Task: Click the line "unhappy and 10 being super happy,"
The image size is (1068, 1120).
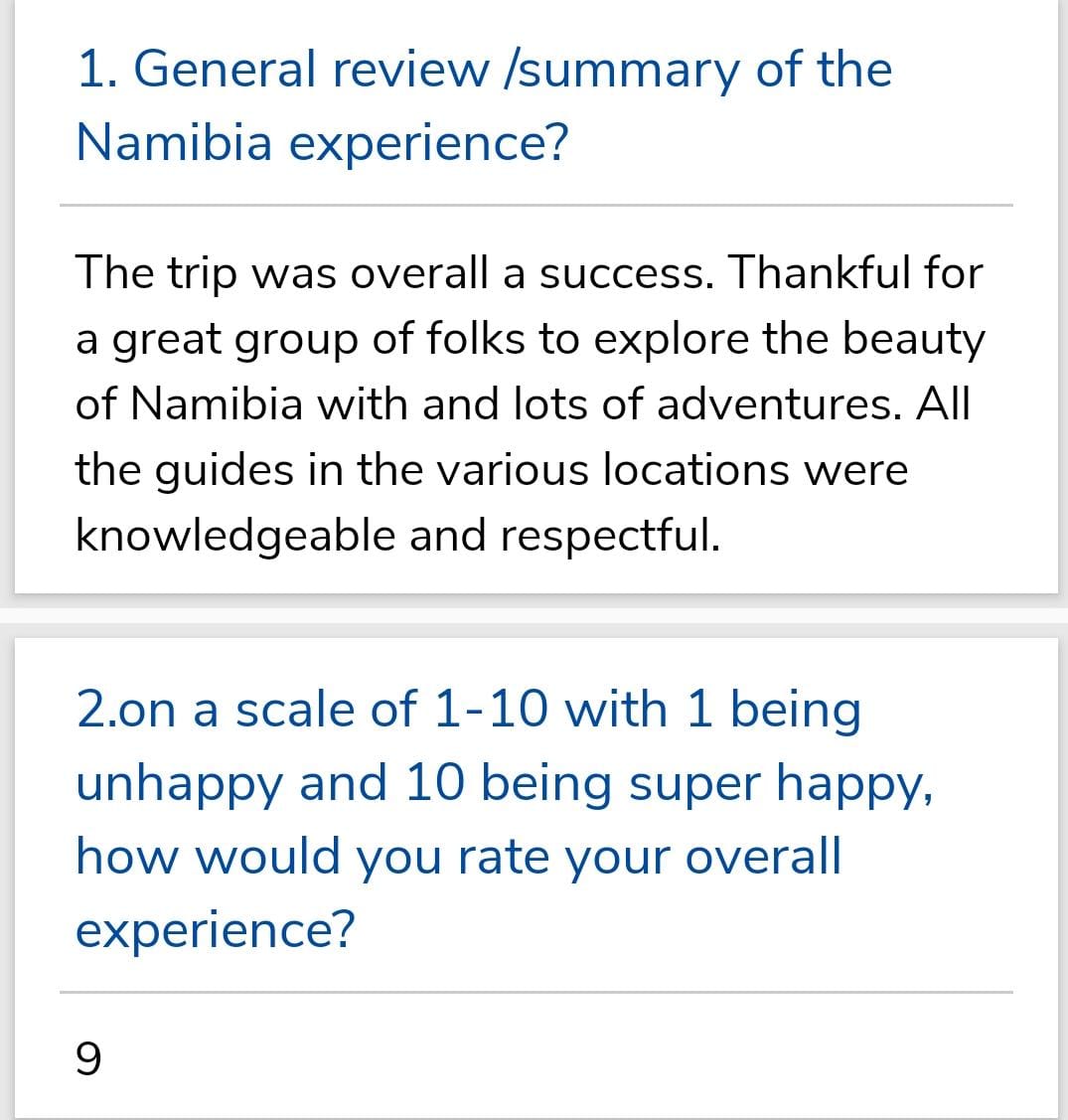Action: point(504,783)
